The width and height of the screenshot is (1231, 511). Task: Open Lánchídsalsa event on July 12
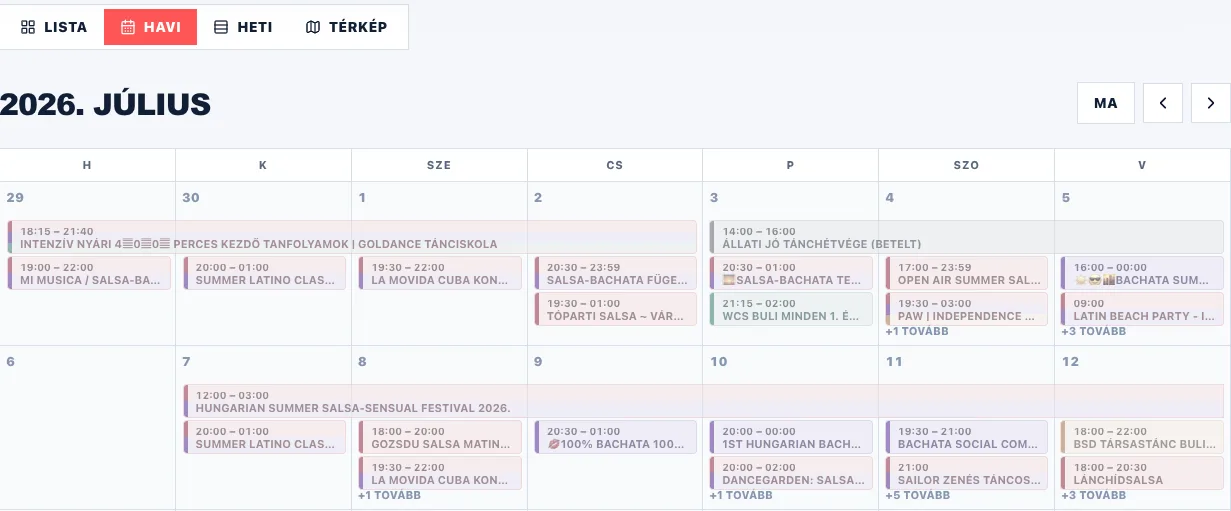(1142, 473)
